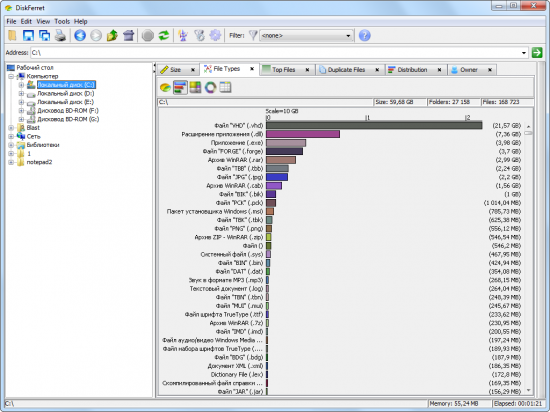Click the blue .jpg bar
The image size is (550, 412).
coord(277,177)
